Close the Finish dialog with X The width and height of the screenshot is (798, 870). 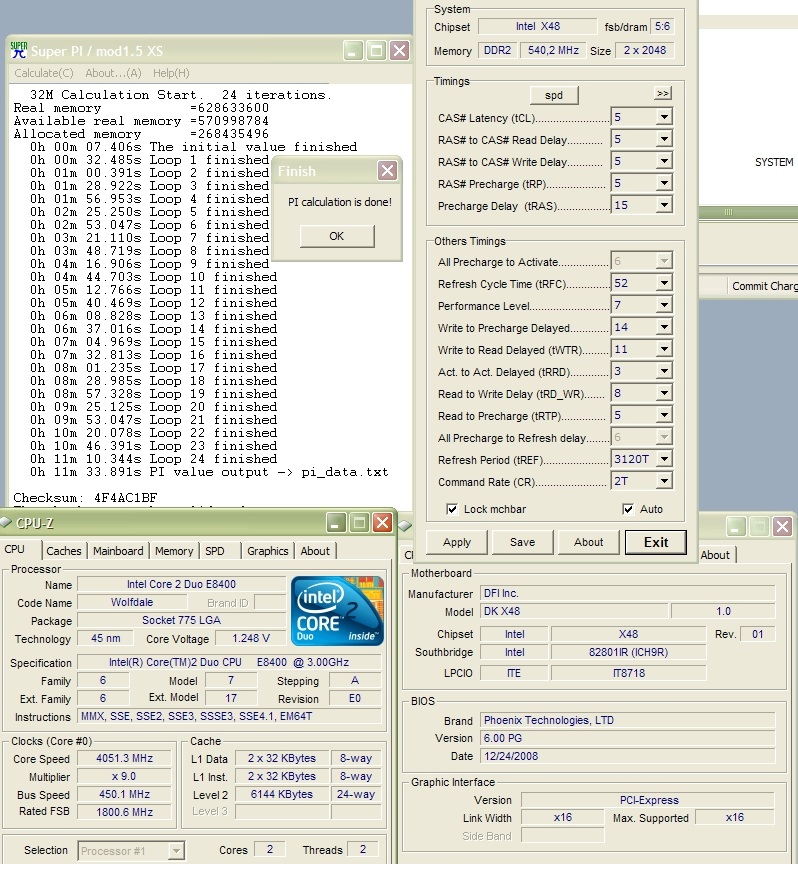[387, 171]
